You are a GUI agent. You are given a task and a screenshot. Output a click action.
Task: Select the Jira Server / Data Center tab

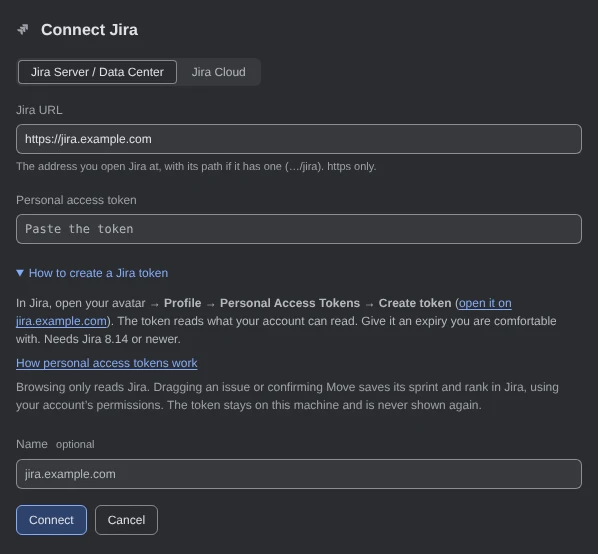click(x=97, y=72)
